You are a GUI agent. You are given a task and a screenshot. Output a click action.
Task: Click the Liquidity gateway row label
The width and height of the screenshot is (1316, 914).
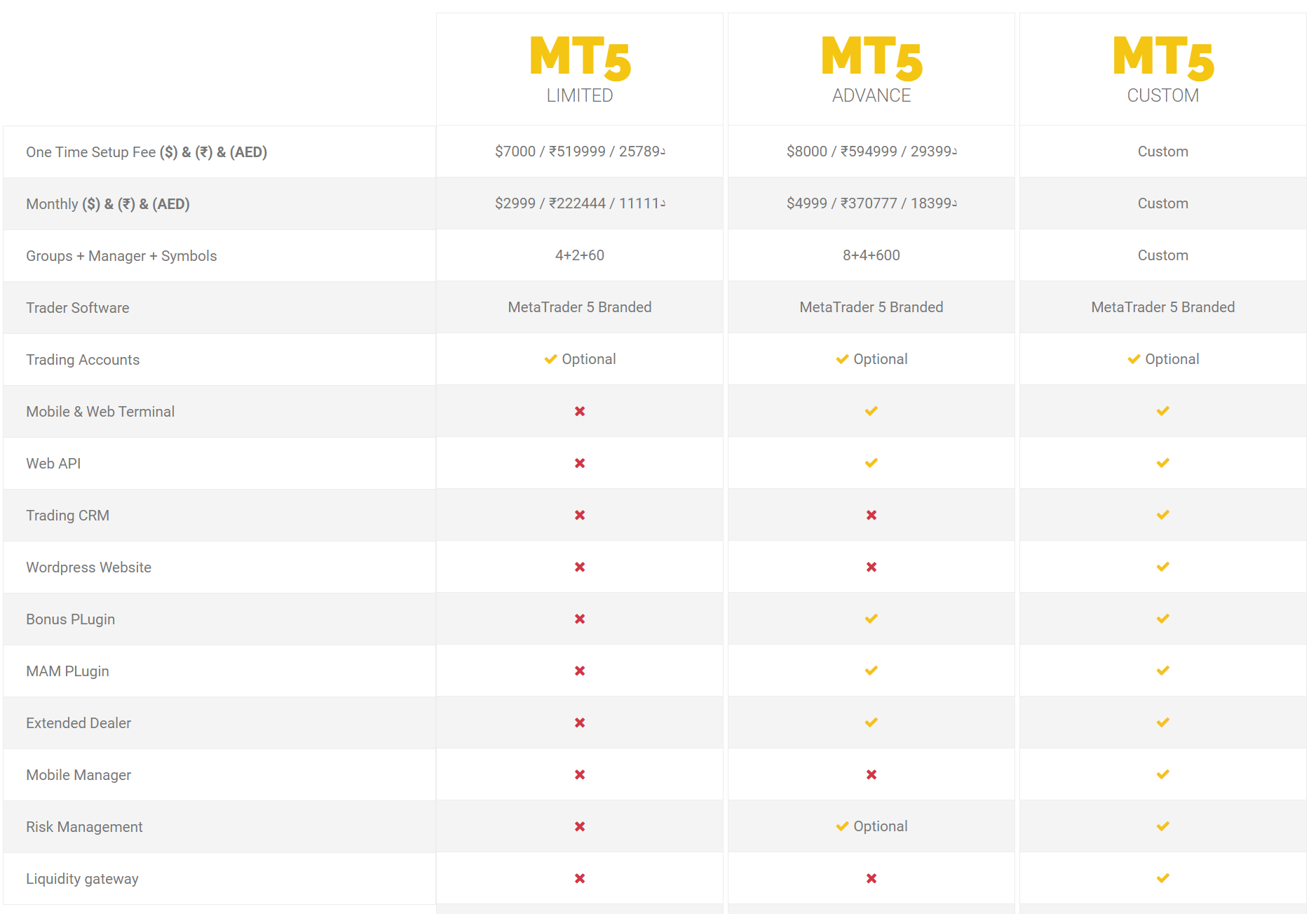point(82,879)
